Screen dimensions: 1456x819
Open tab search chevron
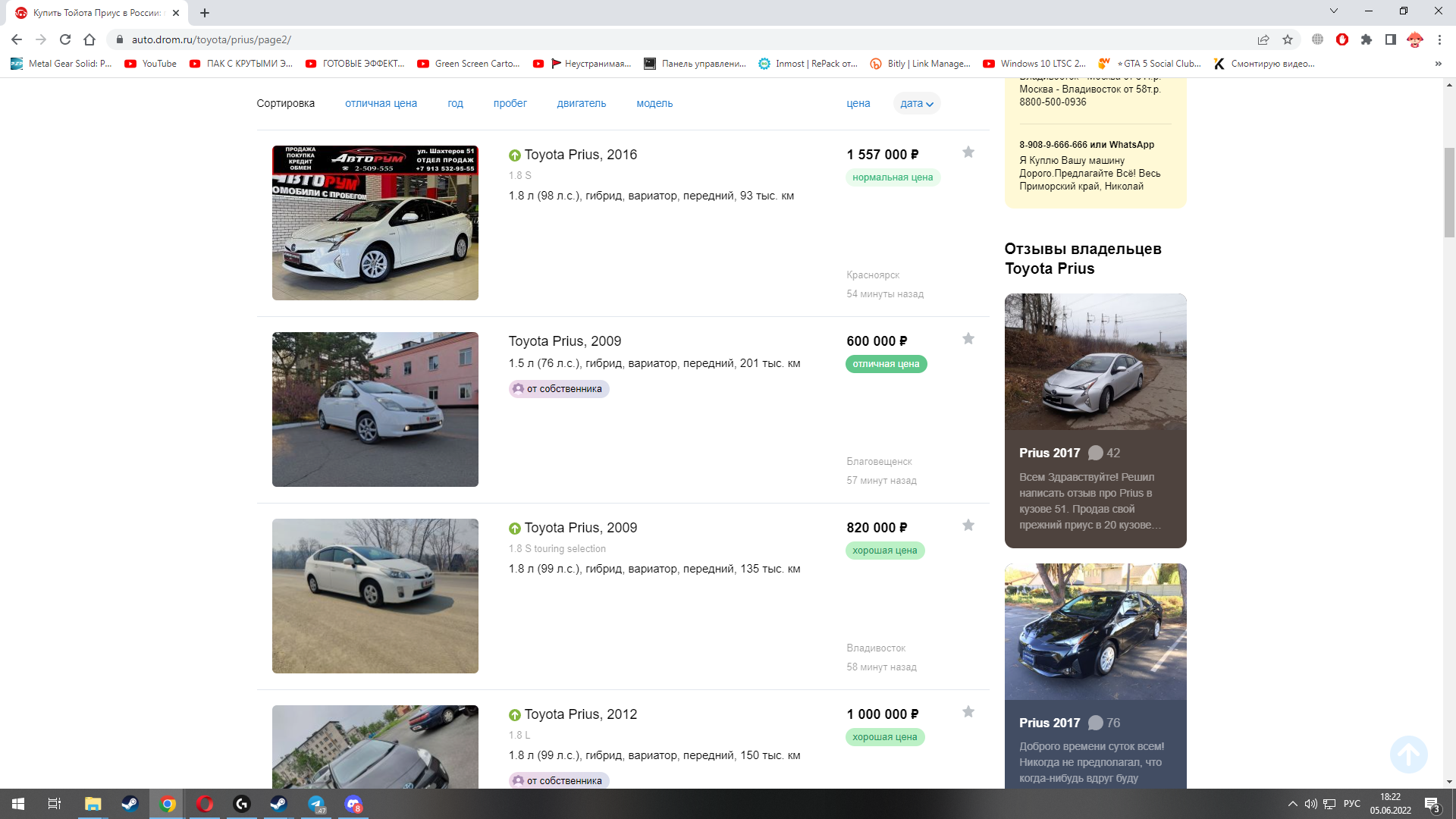[x=1334, y=11]
